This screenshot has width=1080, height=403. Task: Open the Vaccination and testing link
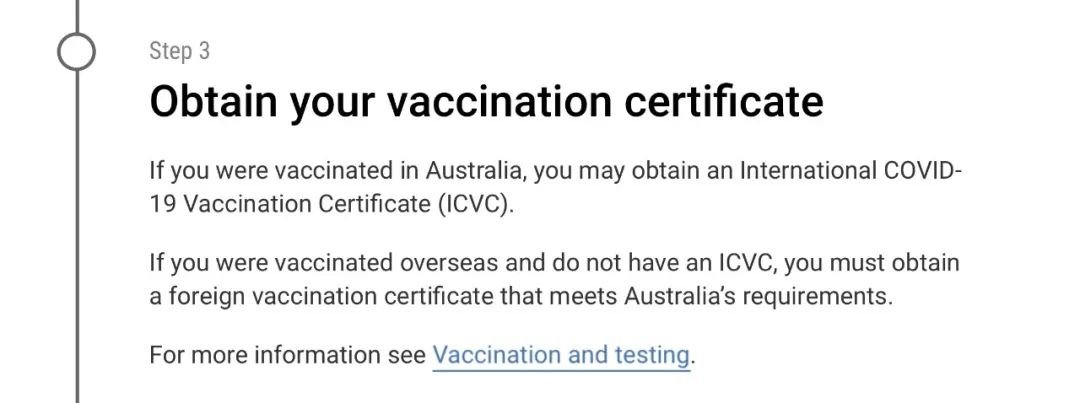pos(561,355)
